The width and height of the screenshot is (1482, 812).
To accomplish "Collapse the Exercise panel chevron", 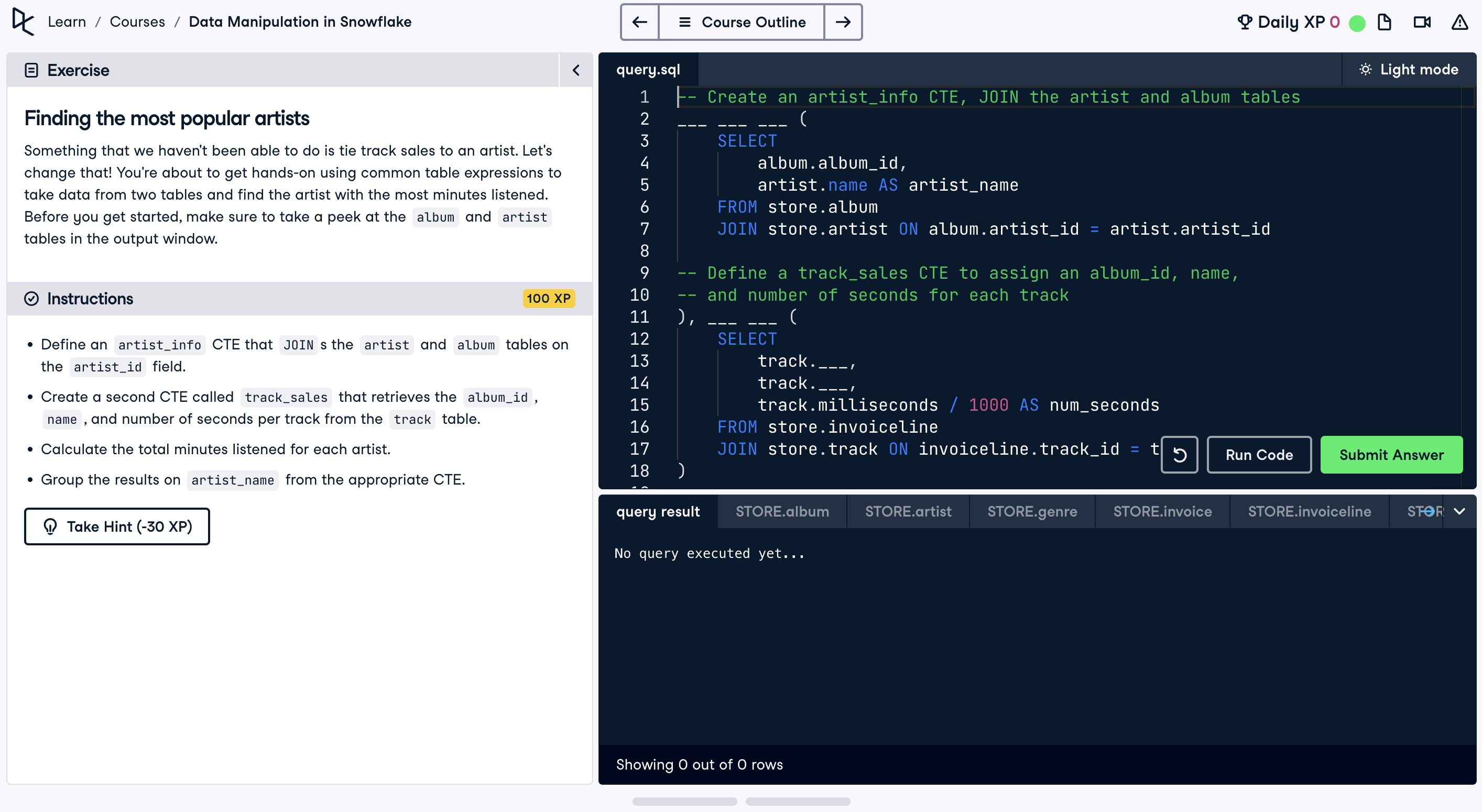I will coord(576,70).
